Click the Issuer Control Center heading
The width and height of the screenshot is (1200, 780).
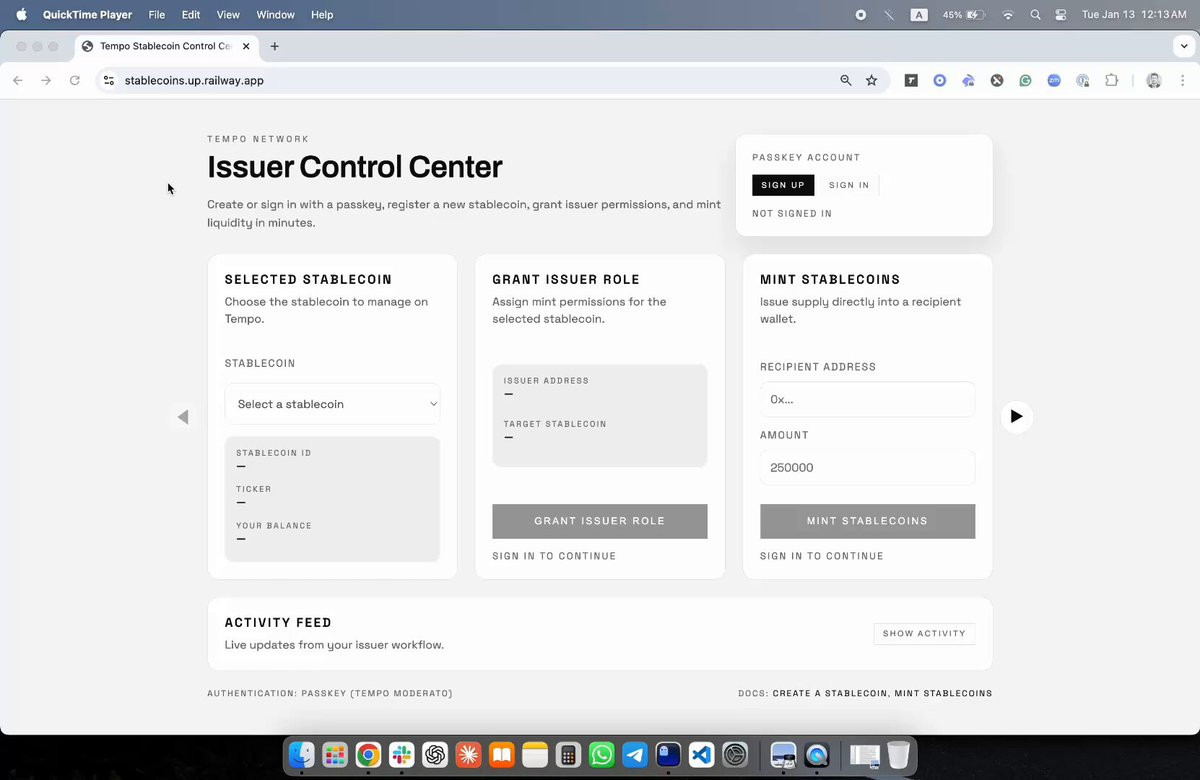(355, 167)
